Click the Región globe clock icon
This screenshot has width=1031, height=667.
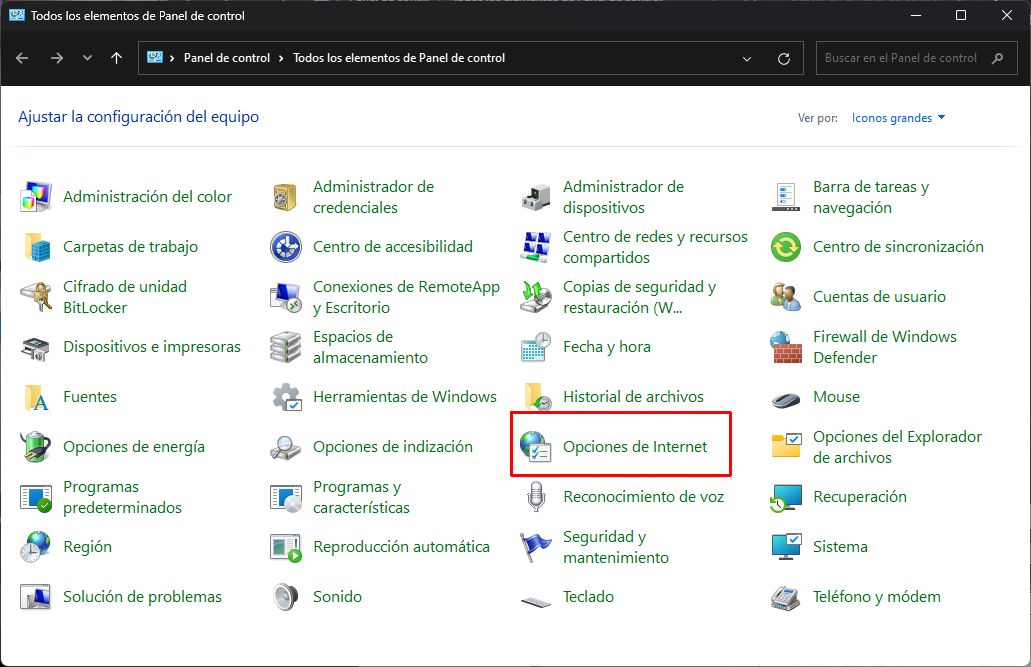(36, 547)
